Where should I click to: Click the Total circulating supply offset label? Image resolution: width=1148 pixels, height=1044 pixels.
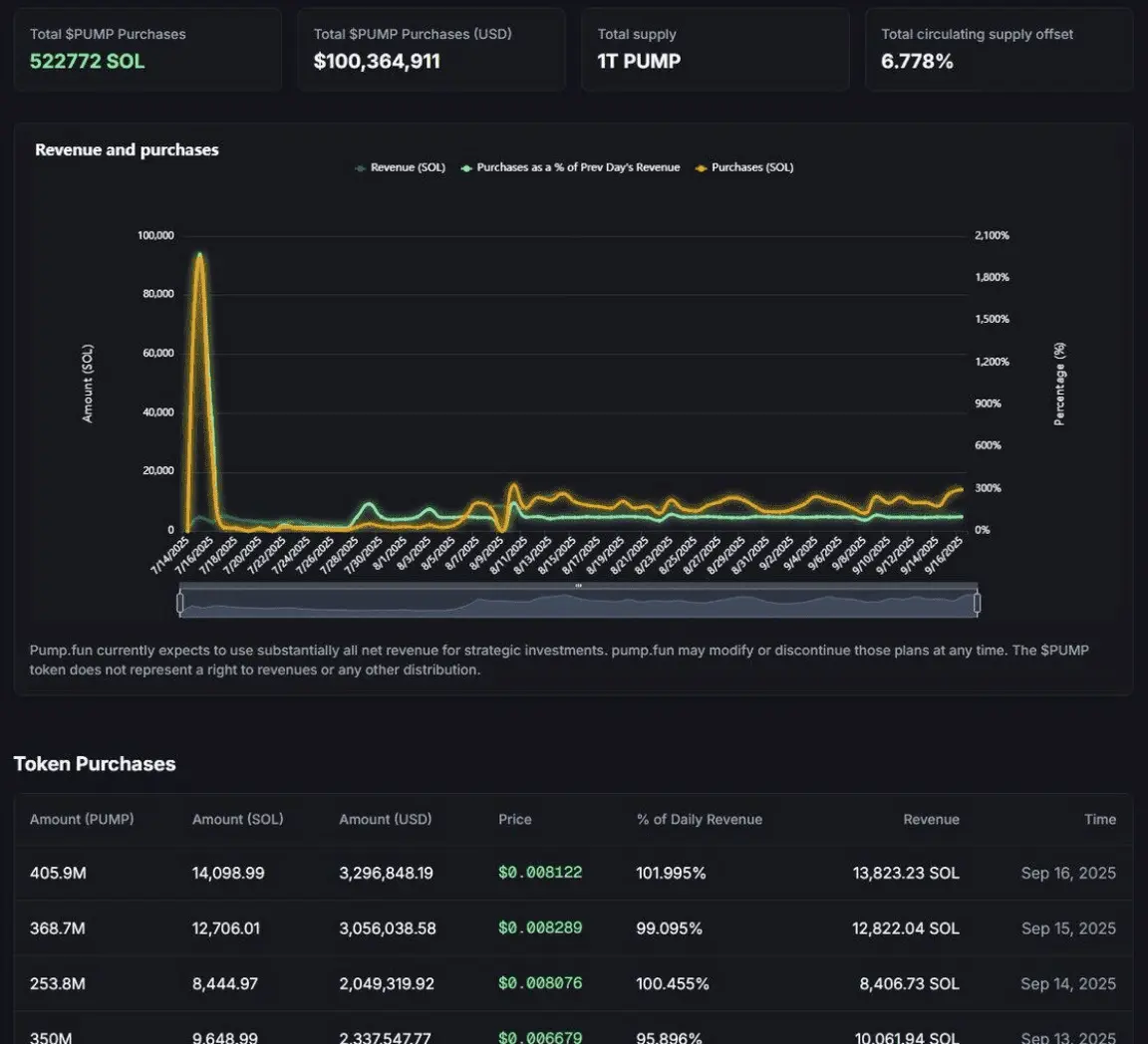click(x=978, y=35)
